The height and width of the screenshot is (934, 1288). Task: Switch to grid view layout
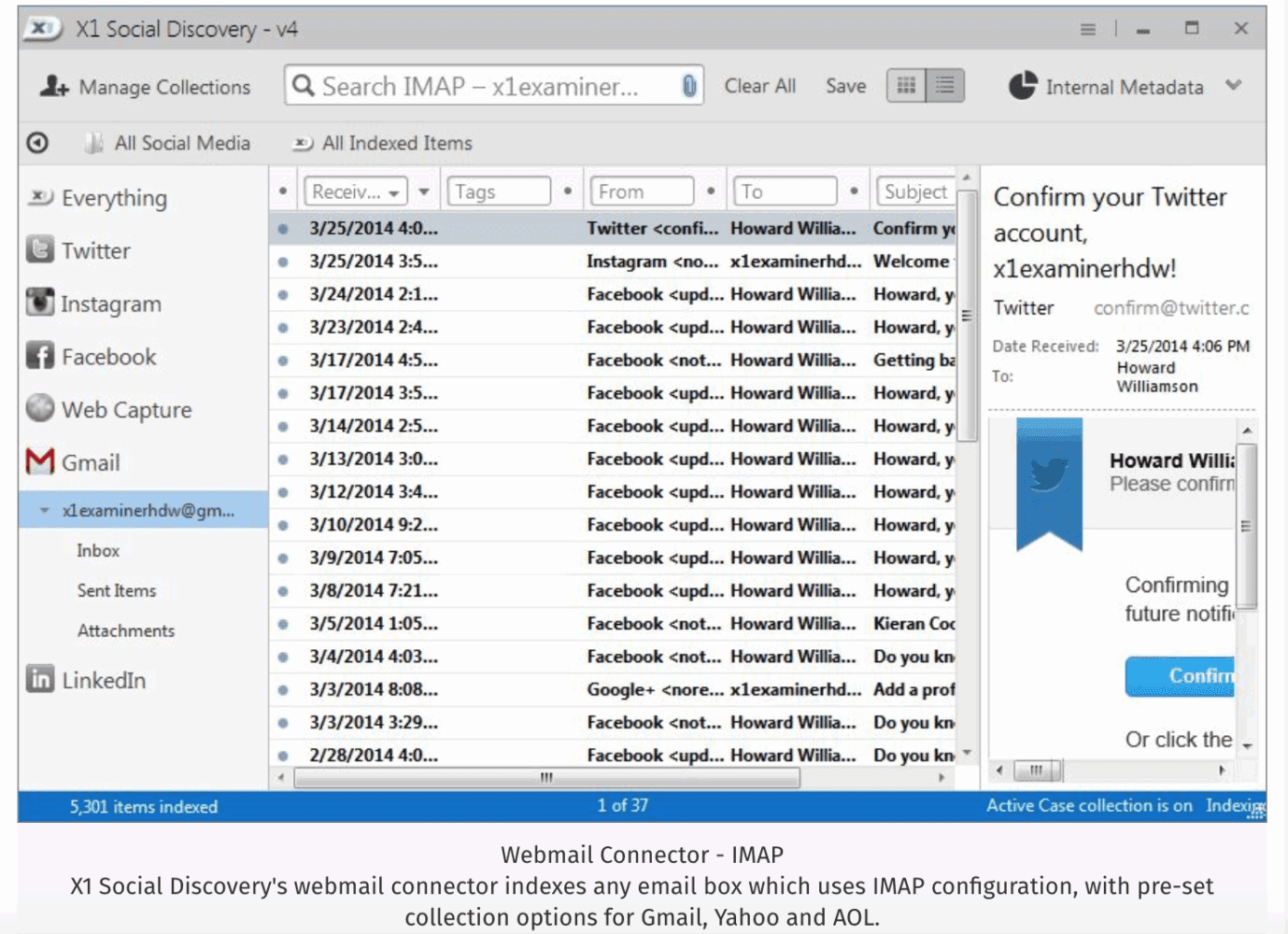[906, 86]
